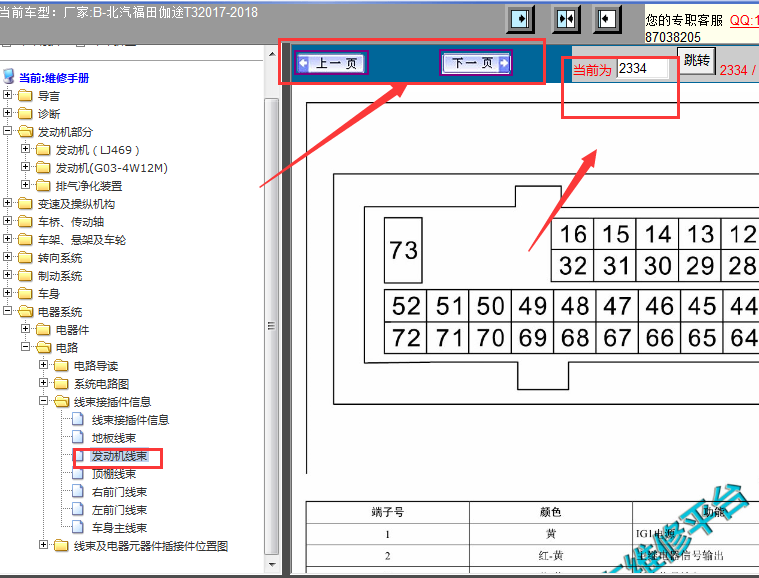Expand the 诊断 folder
Viewport: 759px width, 578px height.
click(7, 112)
